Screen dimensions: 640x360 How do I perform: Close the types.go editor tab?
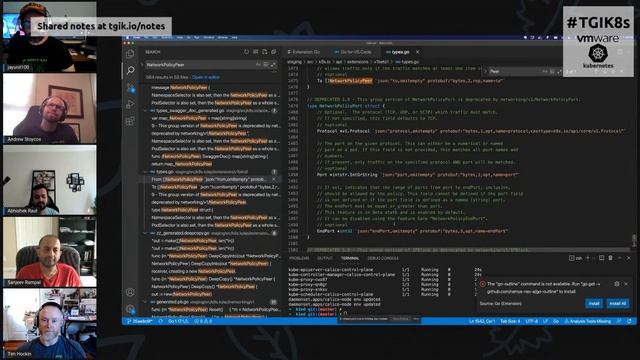coord(418,52)
